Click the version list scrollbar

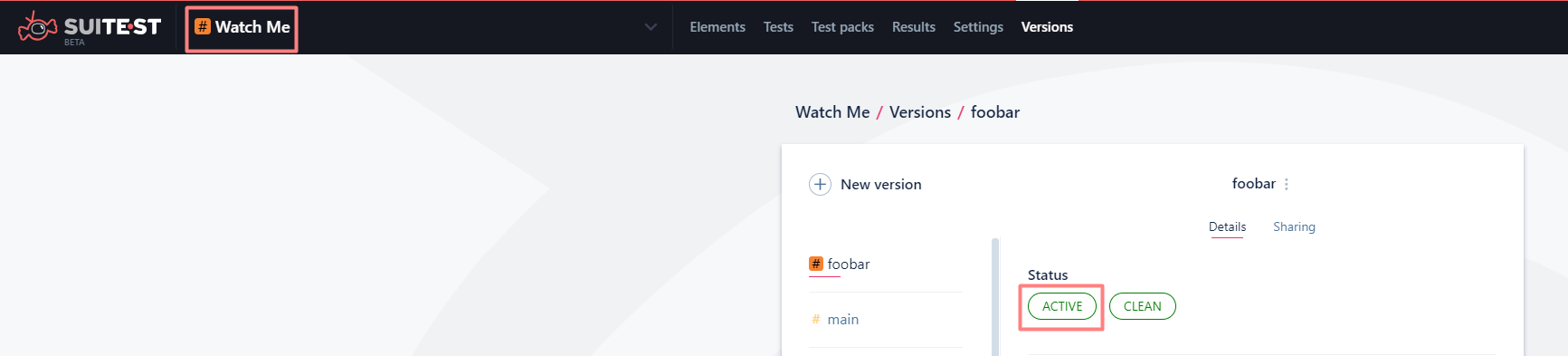[x=995, y=297]
